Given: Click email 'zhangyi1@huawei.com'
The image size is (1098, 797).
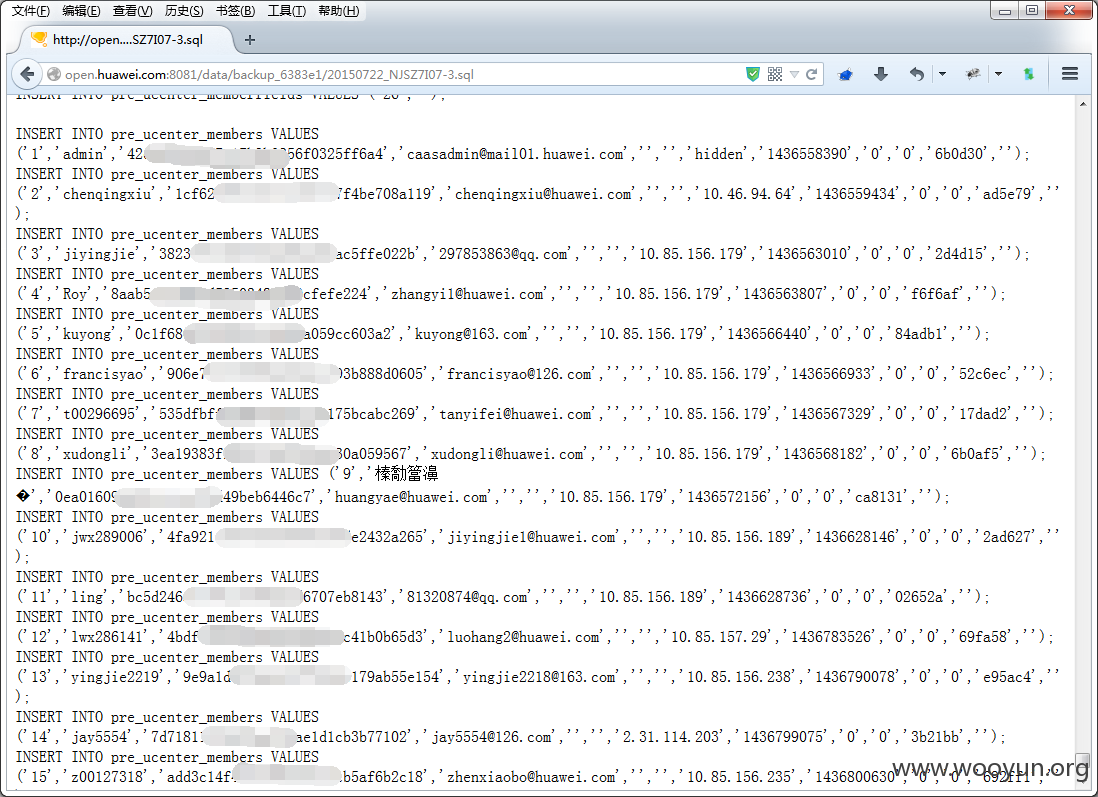Looking at the screenshot, I should tap(467, 294).
